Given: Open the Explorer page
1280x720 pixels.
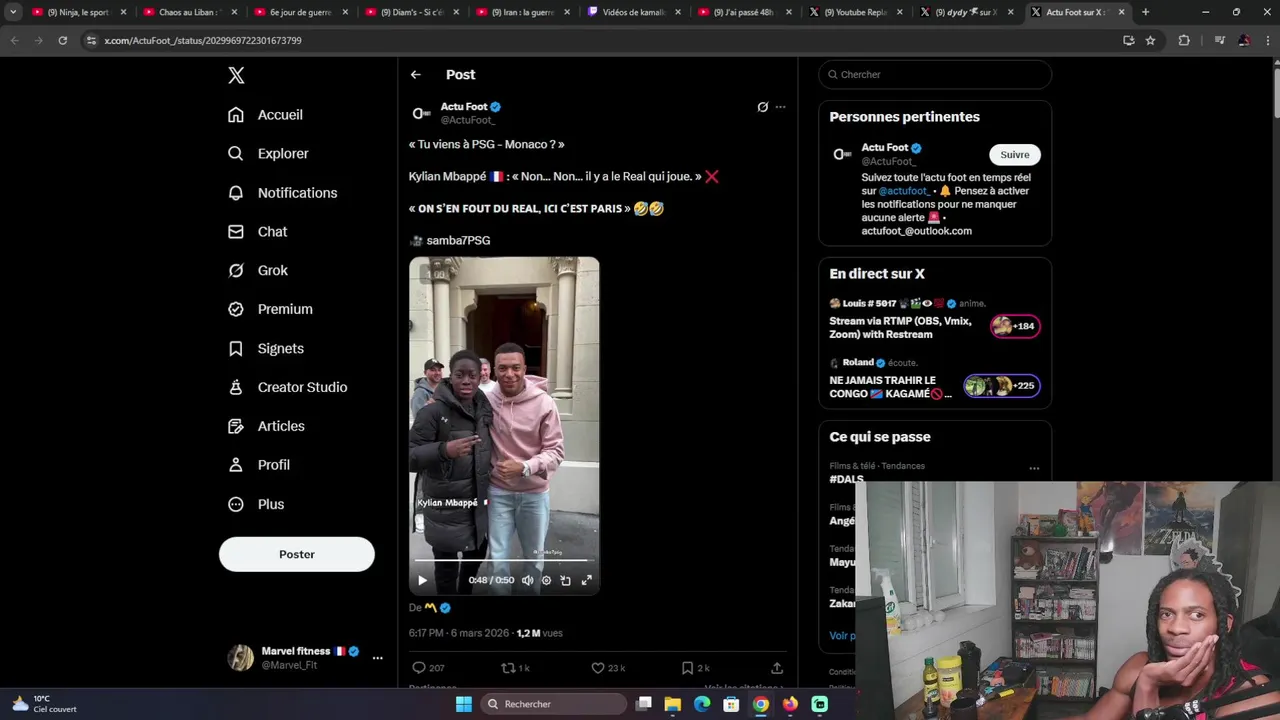Looking at the screenshot, I should [x=268, y=154].
